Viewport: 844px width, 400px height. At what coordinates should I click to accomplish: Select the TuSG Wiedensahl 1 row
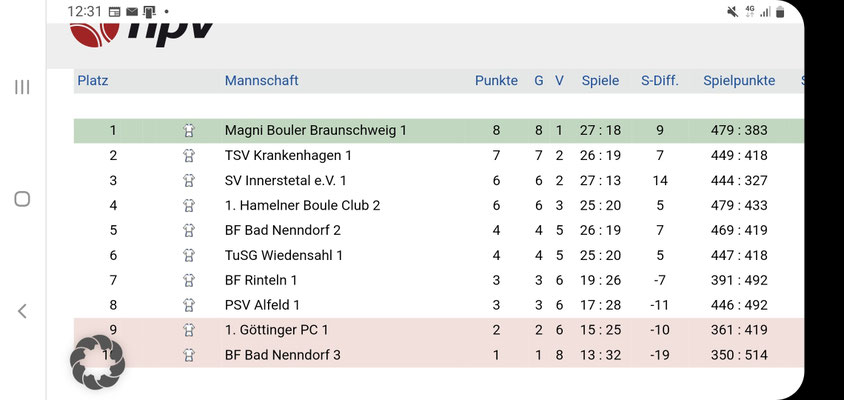coord(439,255)
